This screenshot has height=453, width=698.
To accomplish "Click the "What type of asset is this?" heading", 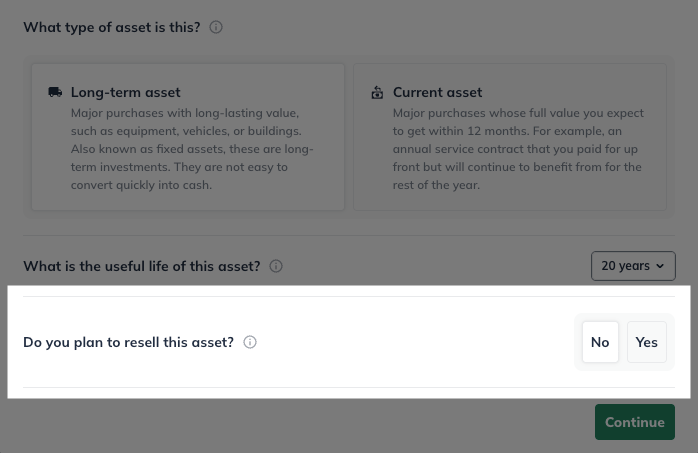I will coord(112,27).
